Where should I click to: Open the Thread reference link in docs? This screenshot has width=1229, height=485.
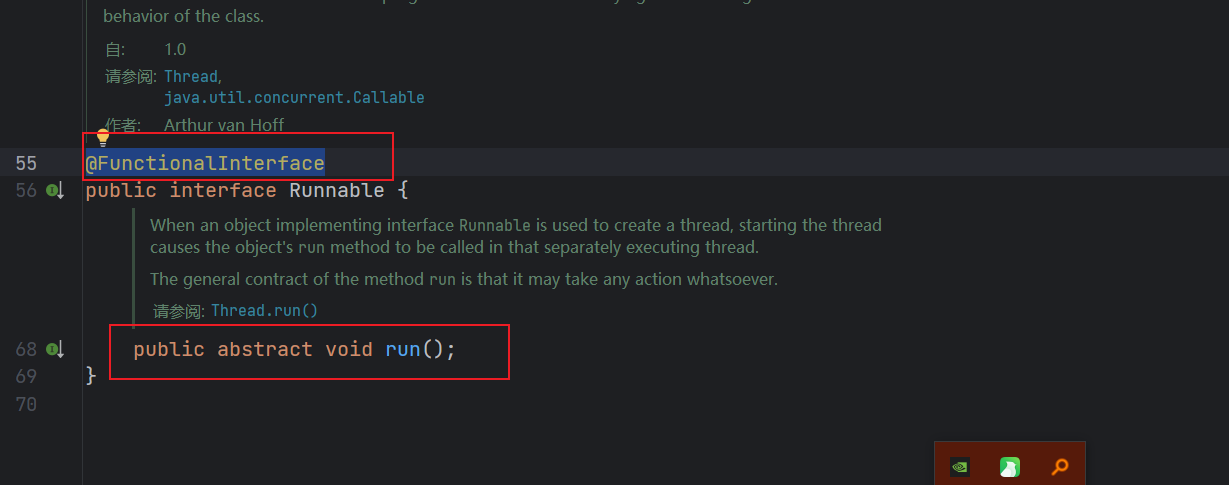coord(191,76)
